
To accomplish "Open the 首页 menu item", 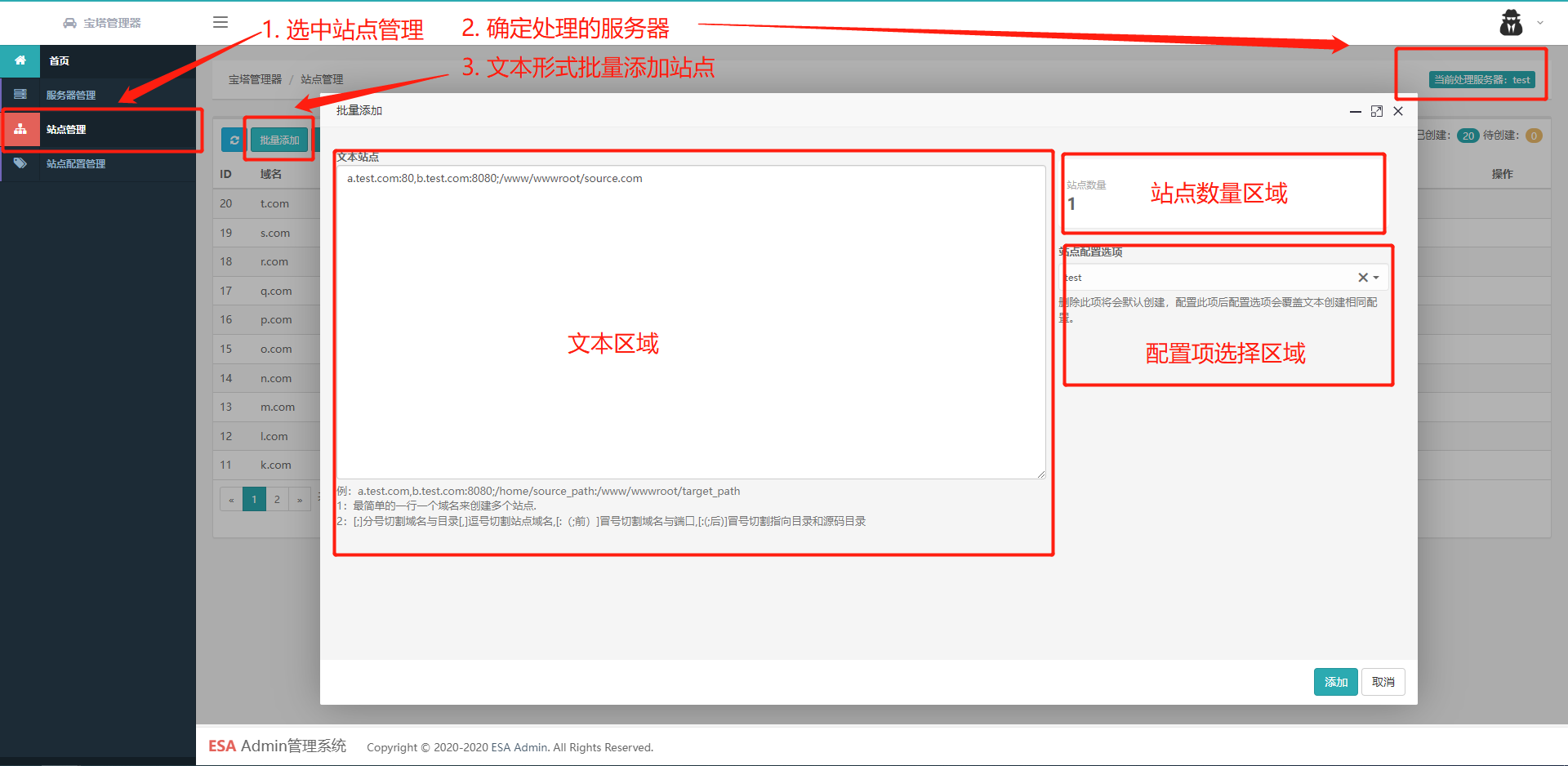I will [59, 61].
